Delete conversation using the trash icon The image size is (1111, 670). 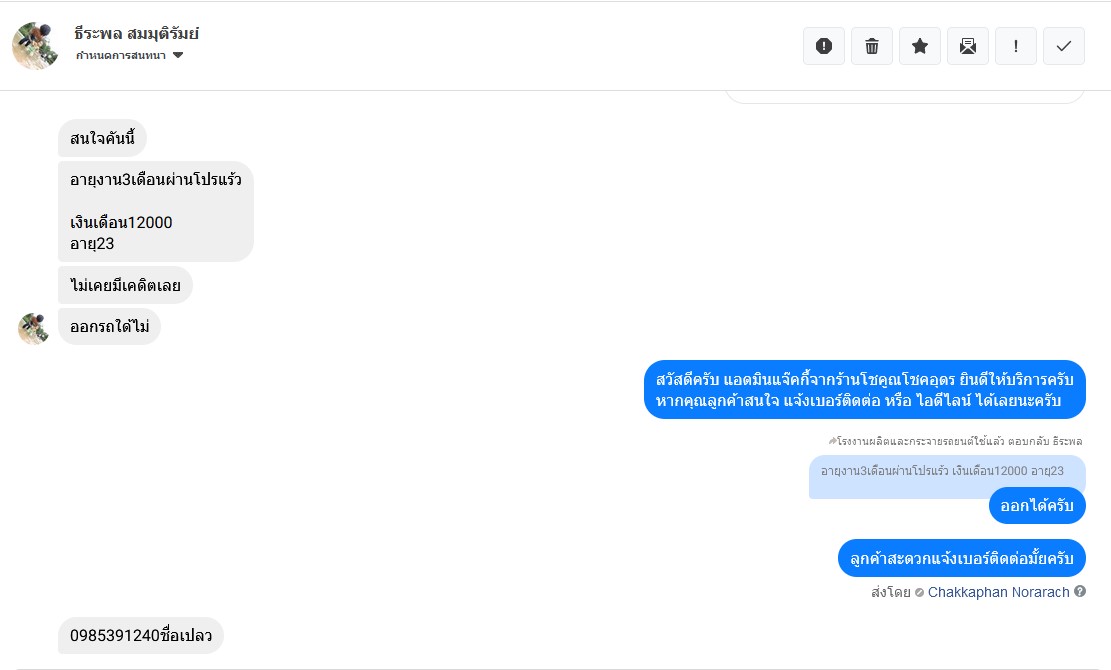click(x=872, y=46)
